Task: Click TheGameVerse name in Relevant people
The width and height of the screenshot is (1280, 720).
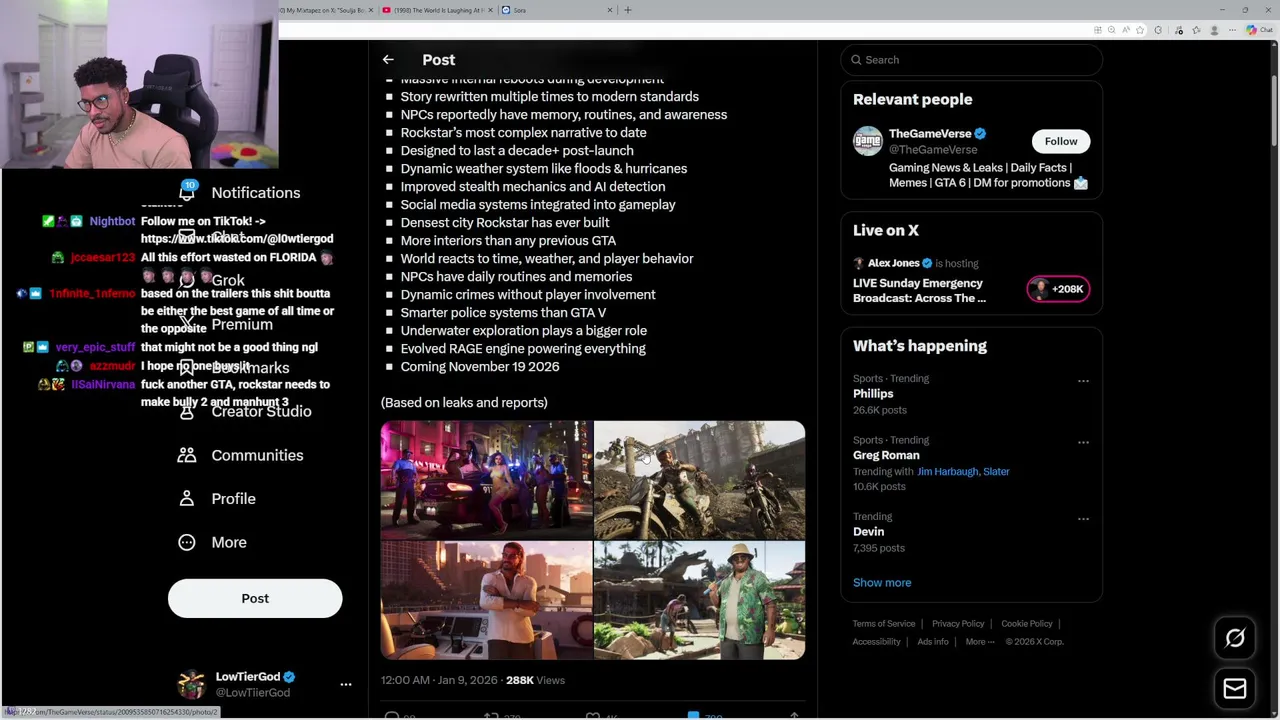Action: tap(930, 134)
